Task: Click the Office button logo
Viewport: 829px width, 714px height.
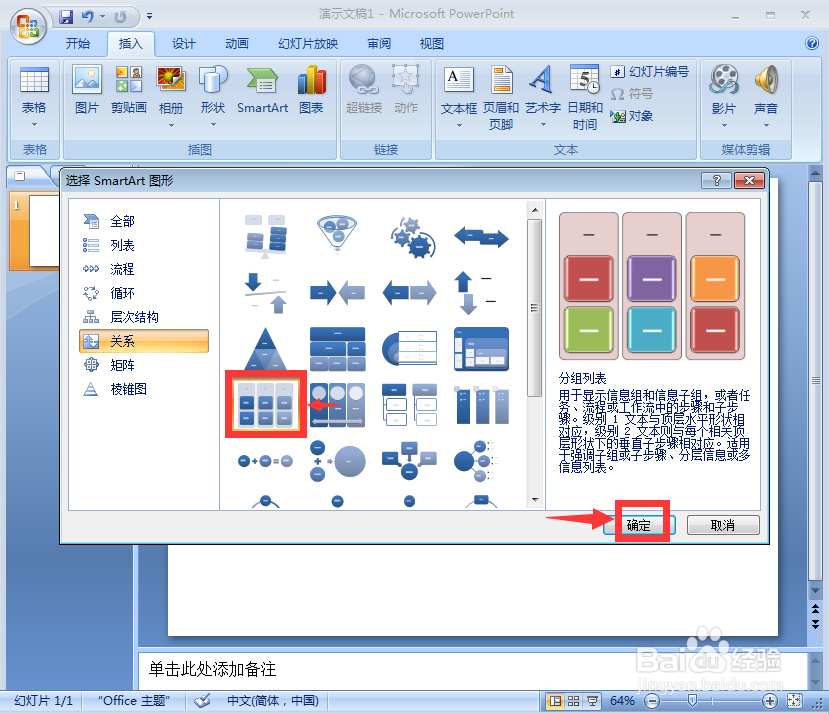Action: point(28,25)
